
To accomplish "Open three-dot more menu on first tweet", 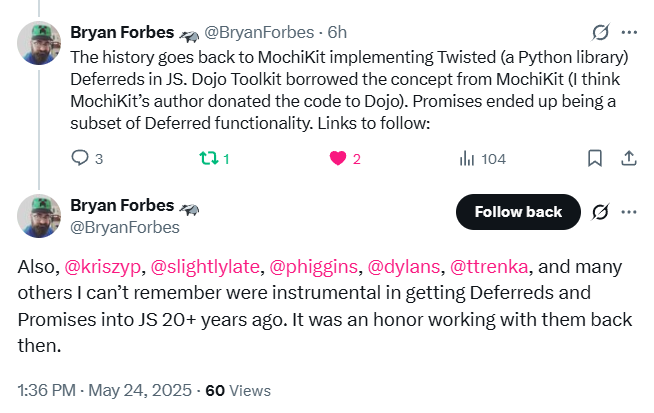I will 629,32.
